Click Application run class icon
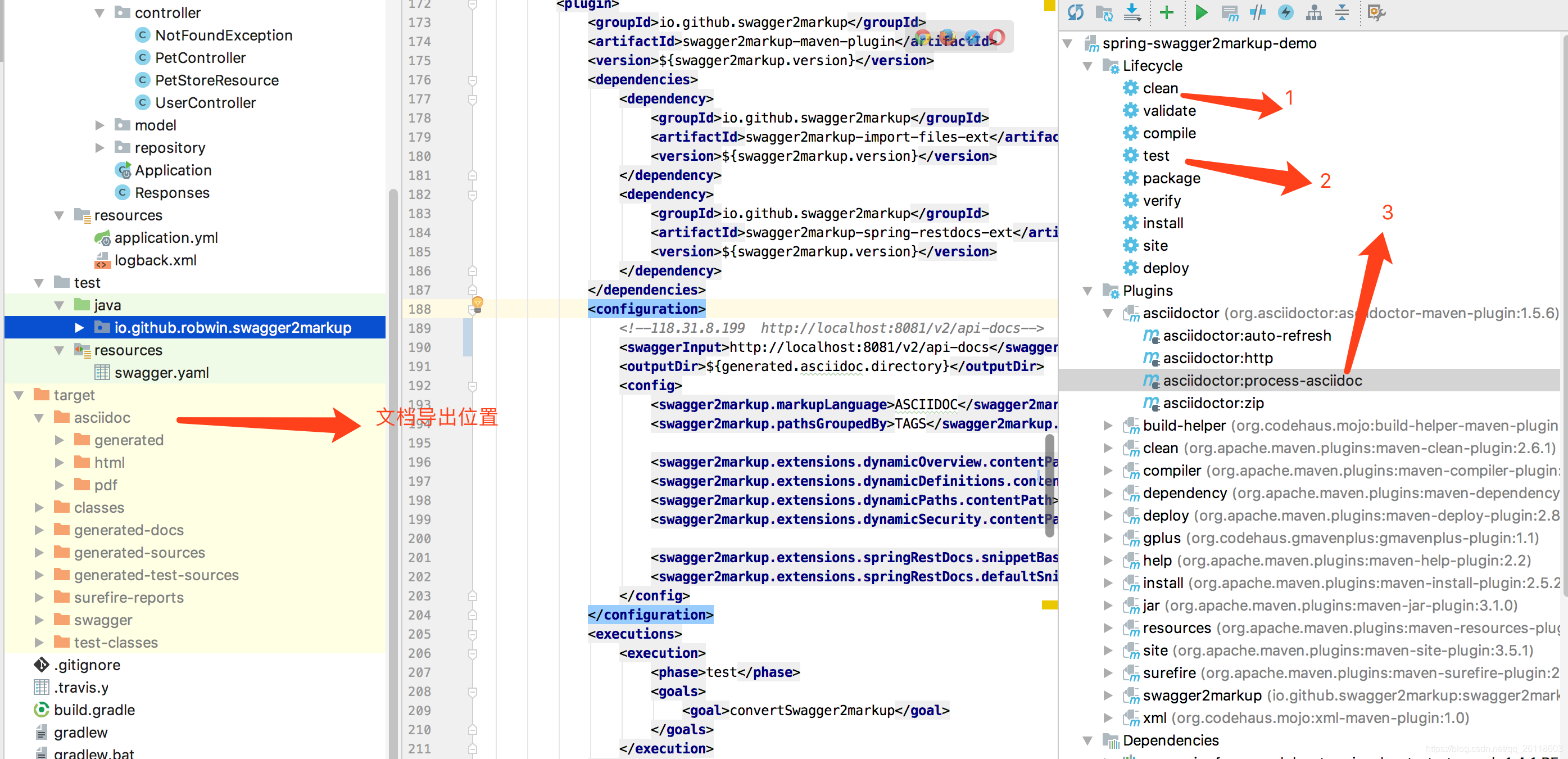Image resolution: width=1568 pixels, height=759 pixels. [x=123, y=170]
